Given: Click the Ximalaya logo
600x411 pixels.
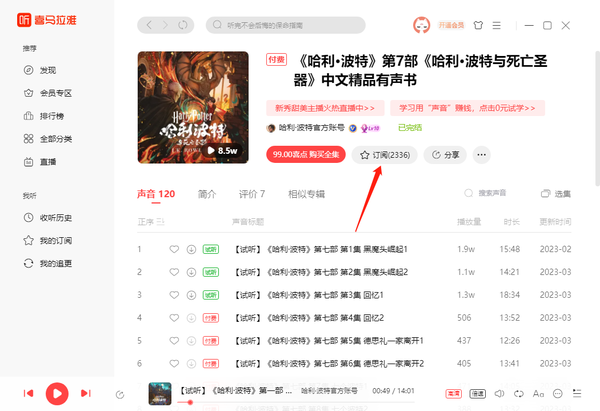Looking at the screenshot, I should pos(47,20).
